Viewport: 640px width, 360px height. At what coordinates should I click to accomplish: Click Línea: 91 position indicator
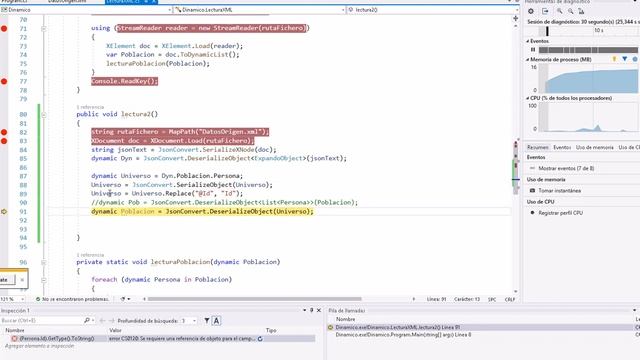click(436, 299)
